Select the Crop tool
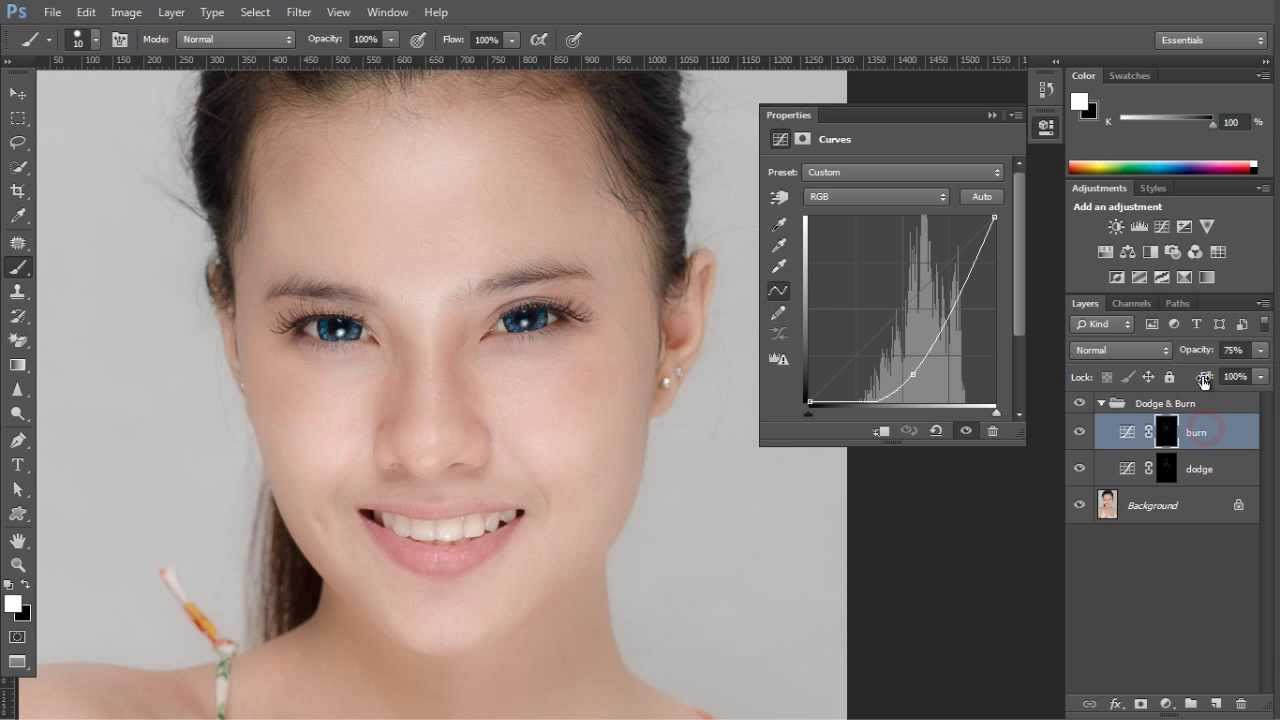This screenshot has height=720, width=1280. [18, 192]
